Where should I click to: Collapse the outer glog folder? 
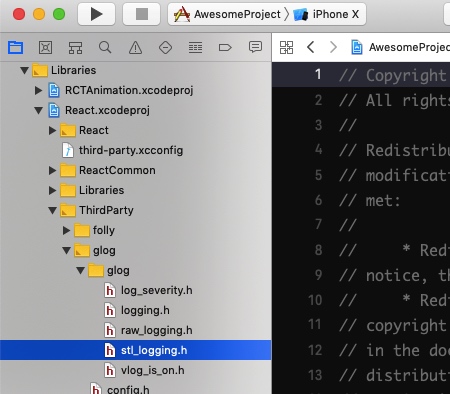click(67, 250)
